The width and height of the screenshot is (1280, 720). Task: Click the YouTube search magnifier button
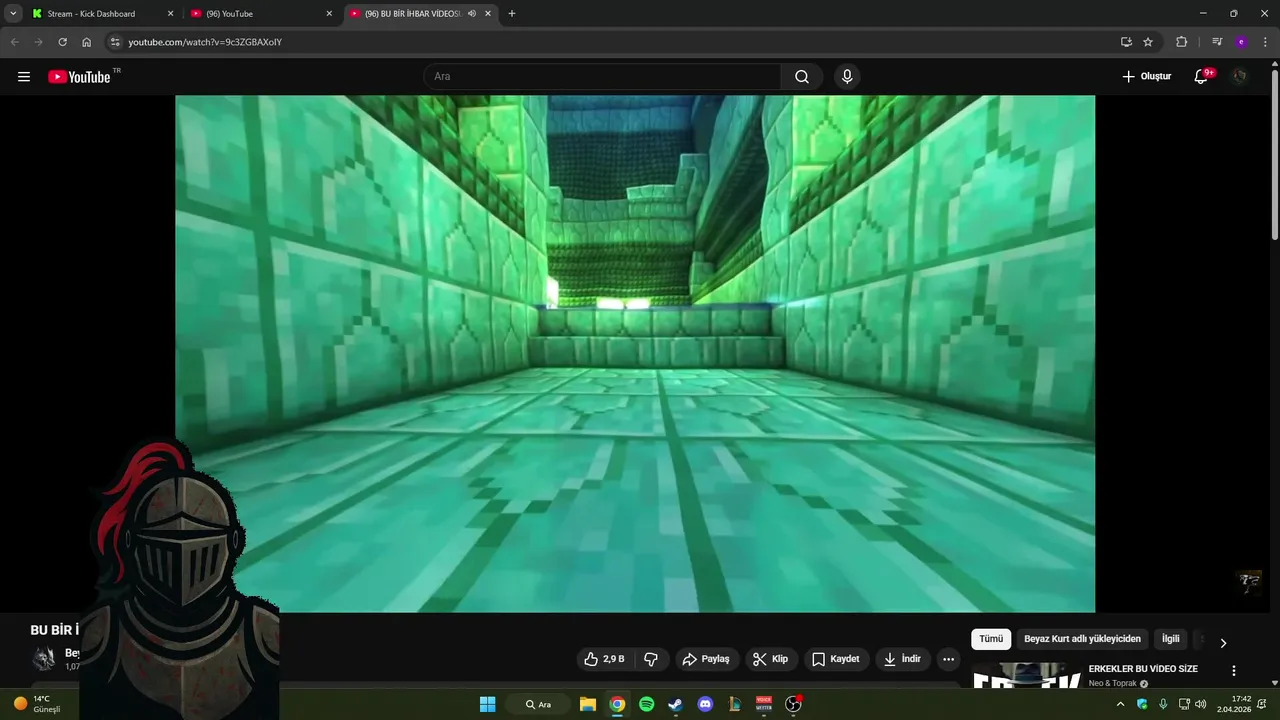click(802, 77)
